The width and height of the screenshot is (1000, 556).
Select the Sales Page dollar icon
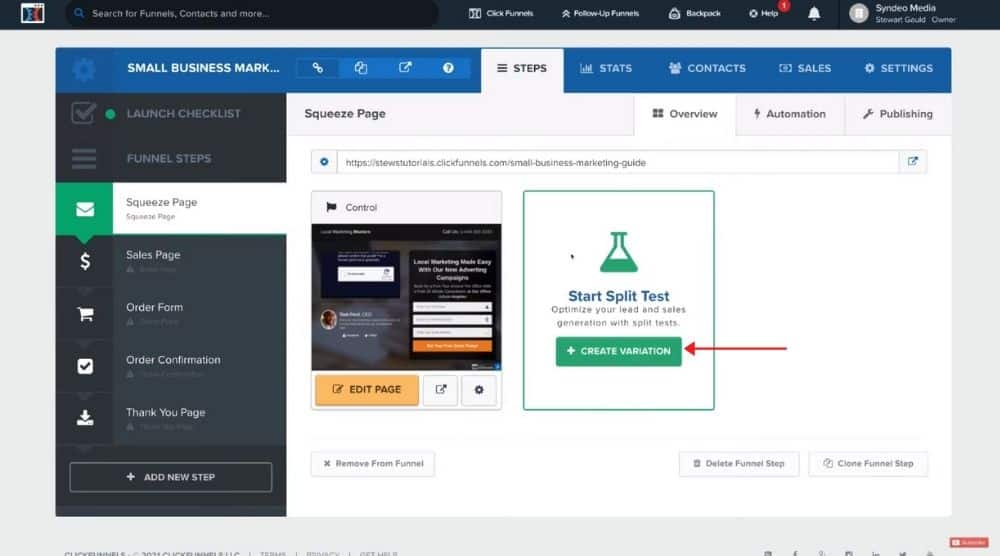pyautogui.click(x=85, y=261)
